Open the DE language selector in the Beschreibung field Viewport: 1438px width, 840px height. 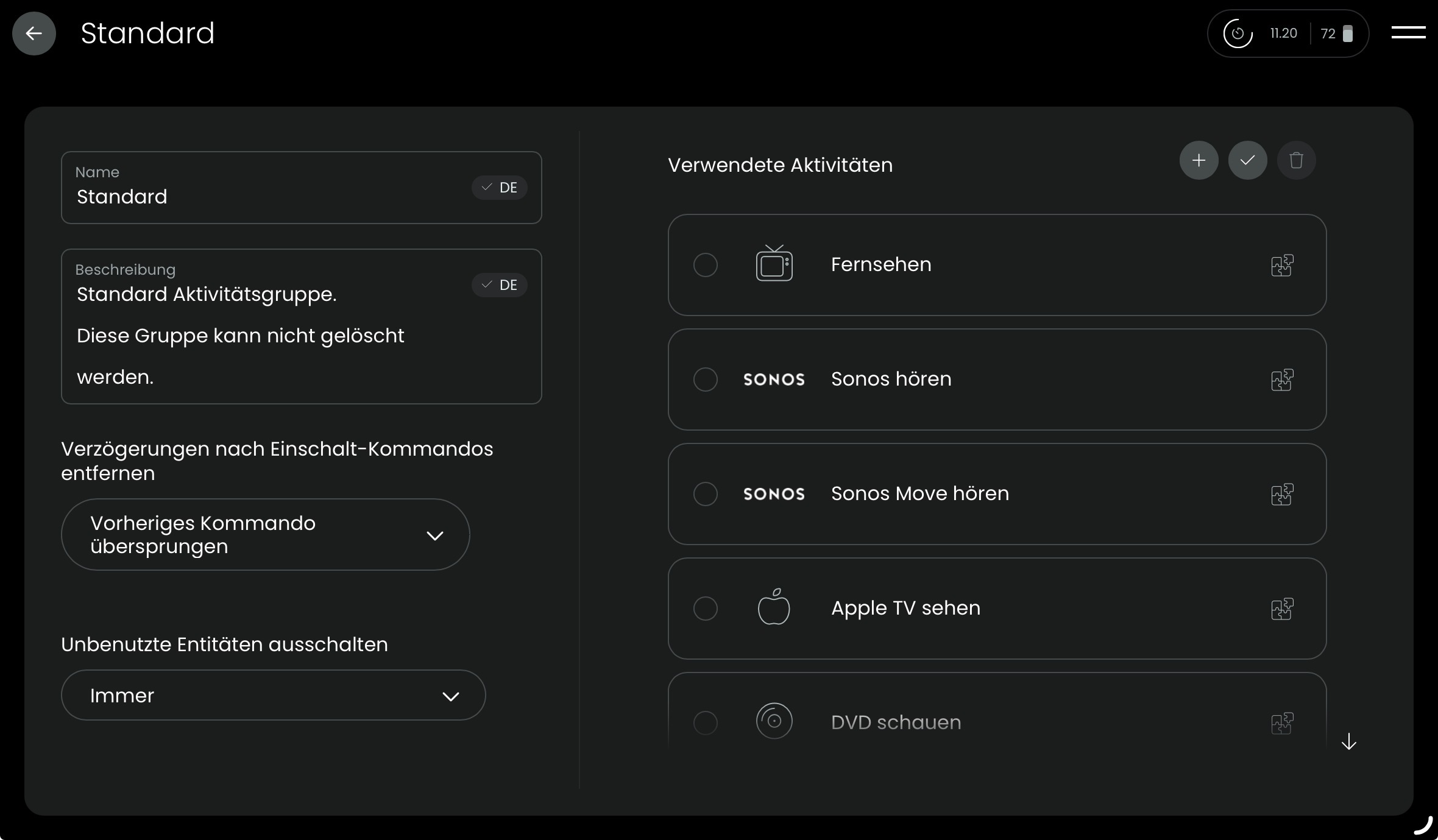[x=500, y=285]
